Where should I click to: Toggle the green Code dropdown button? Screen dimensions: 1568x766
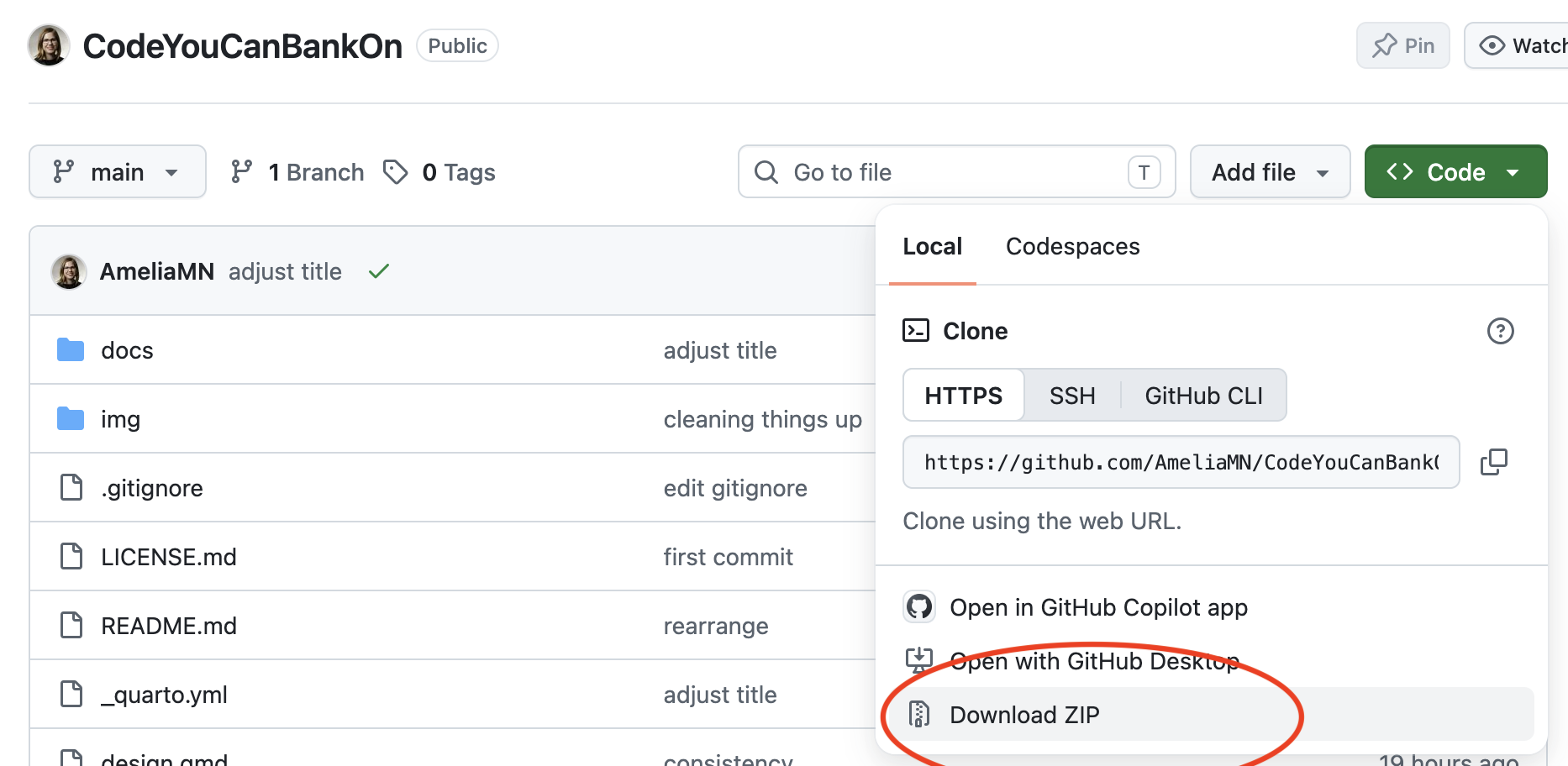1456,171
